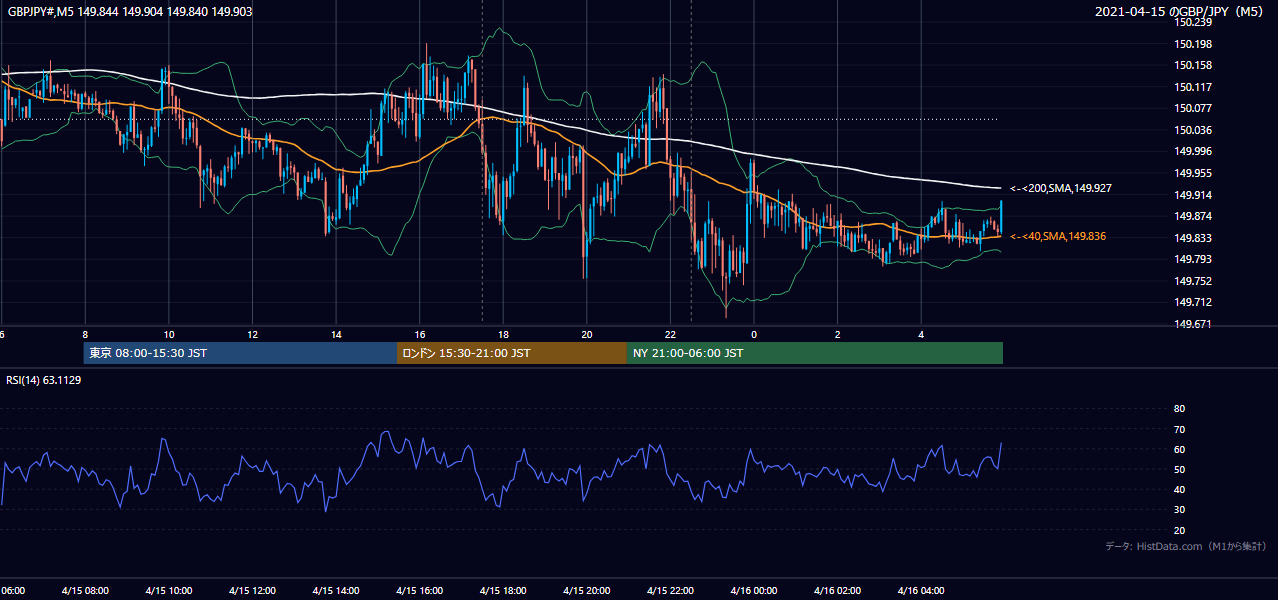Click the 149.955 price axis label
This screenshot has height=600, width=1278.
[x=1194, y=173]
